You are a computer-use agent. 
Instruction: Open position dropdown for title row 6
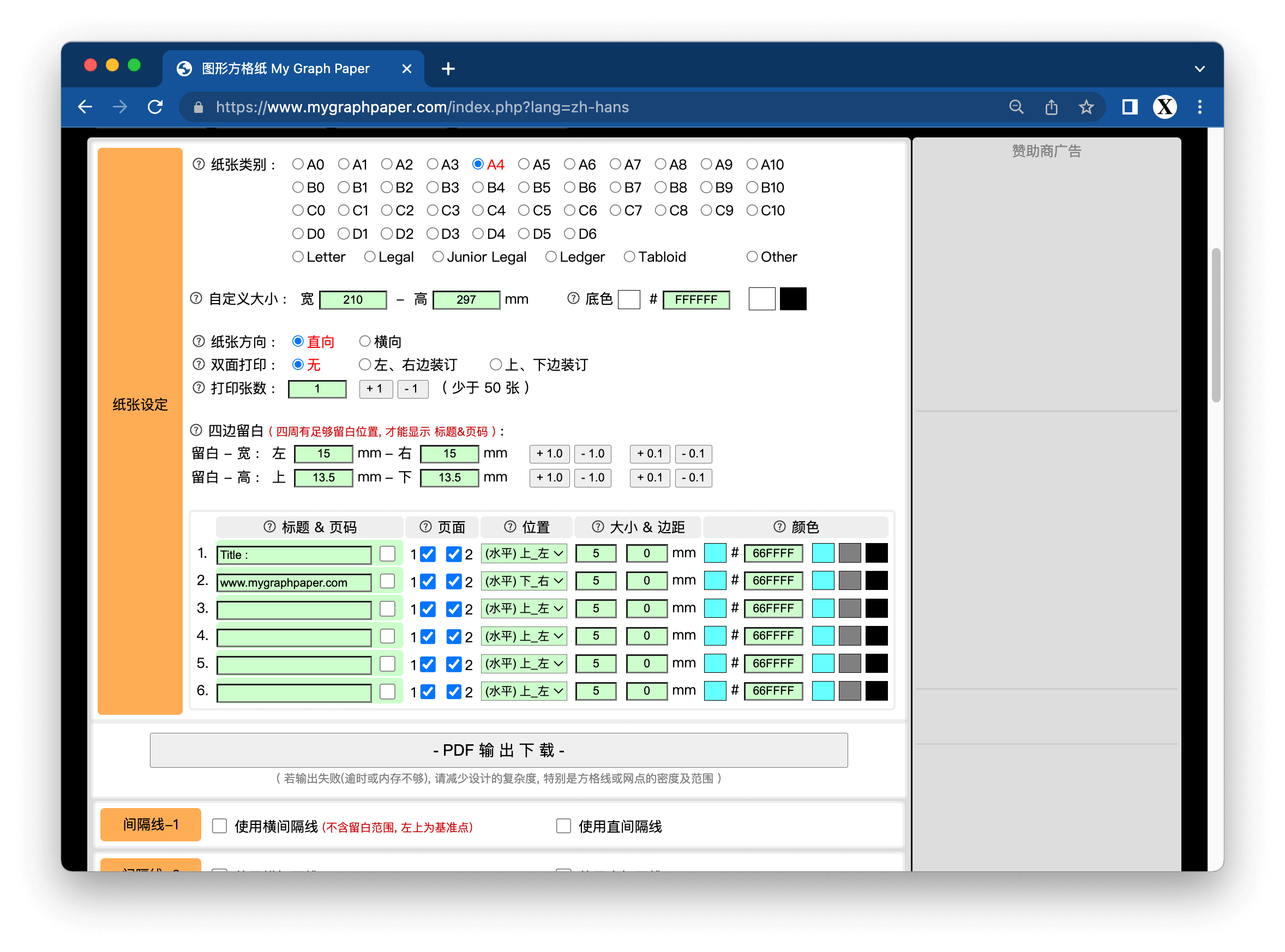tap(524, 691)
